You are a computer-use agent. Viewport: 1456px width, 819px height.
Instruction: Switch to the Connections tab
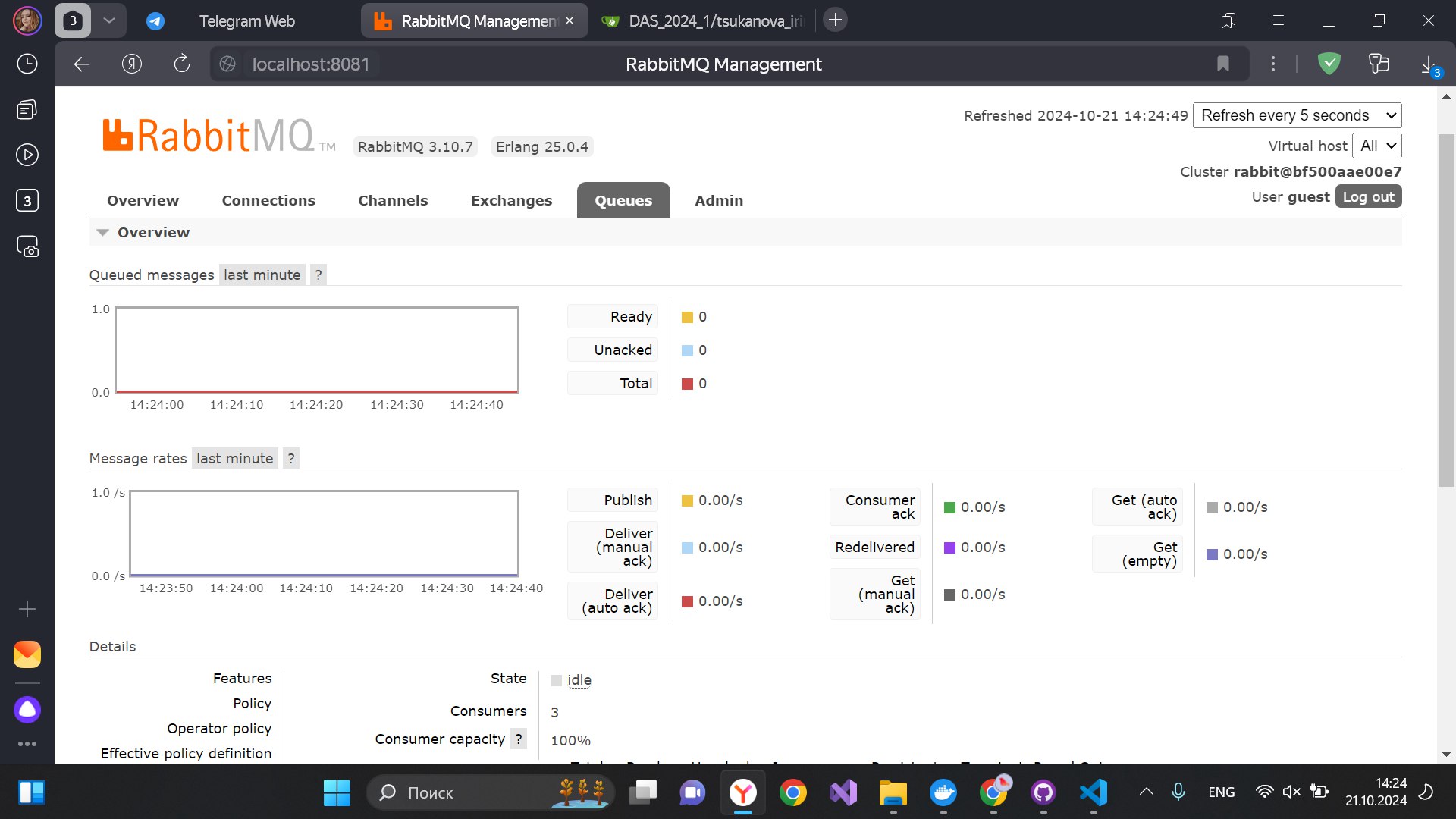click(268, 200)
